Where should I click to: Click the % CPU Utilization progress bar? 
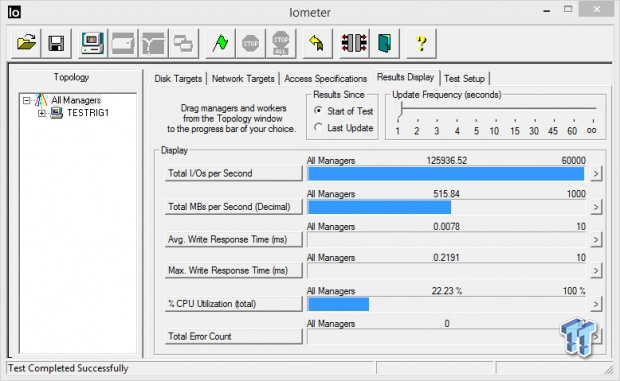(x=446, y=304)
